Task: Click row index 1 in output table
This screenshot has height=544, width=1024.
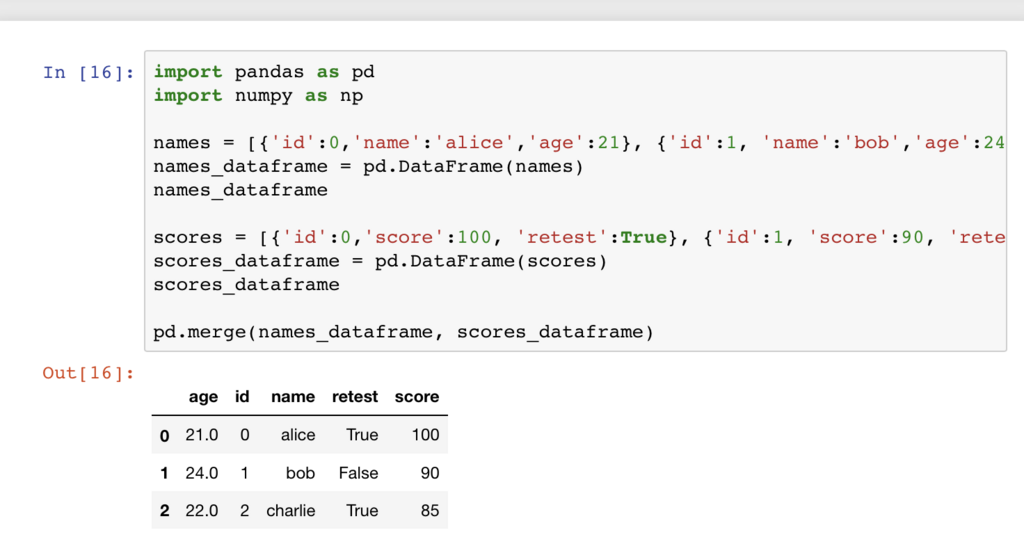Action: click(165, 473)
